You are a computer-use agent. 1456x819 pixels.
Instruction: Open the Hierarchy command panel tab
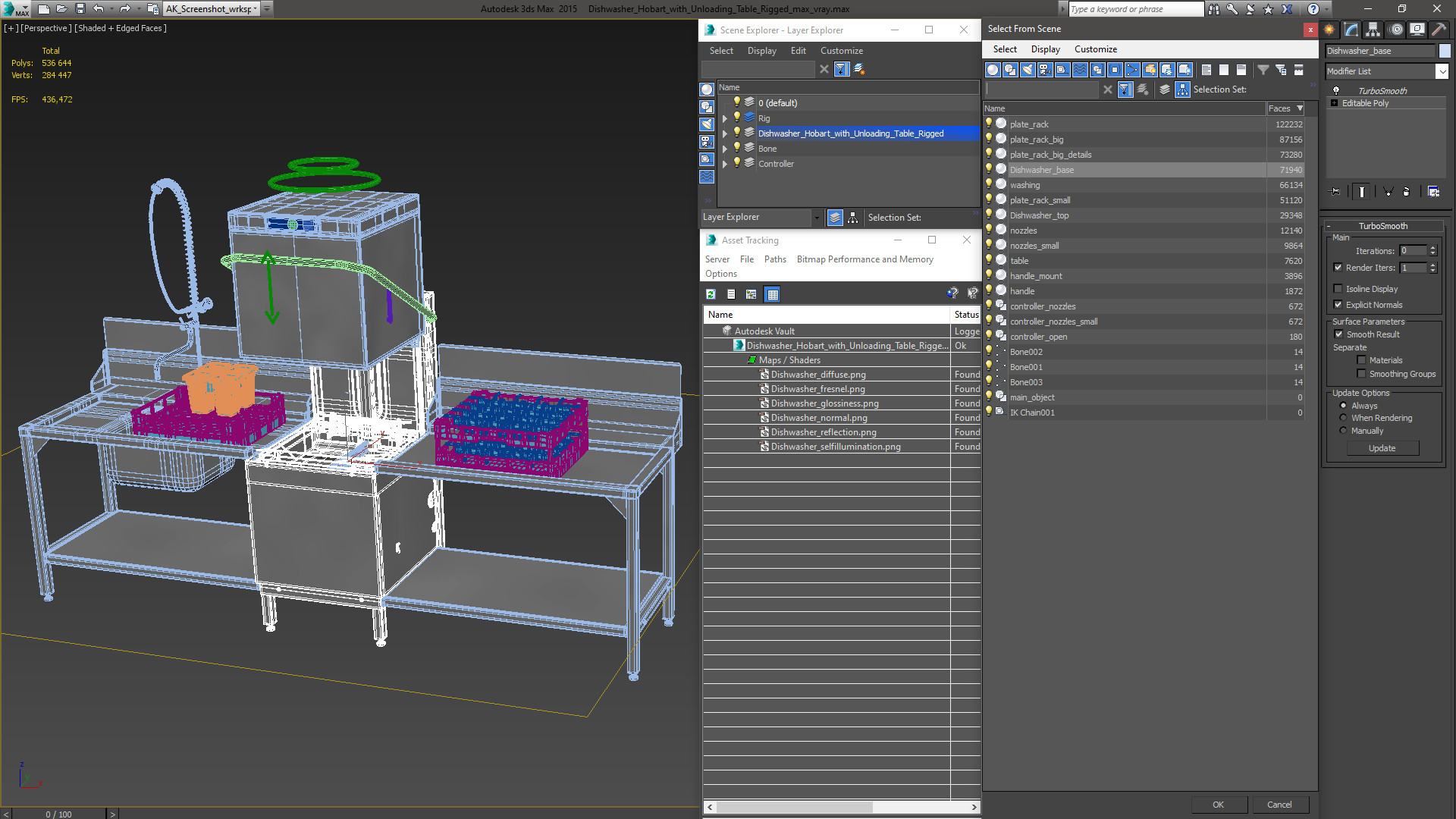pos(1373,30)
